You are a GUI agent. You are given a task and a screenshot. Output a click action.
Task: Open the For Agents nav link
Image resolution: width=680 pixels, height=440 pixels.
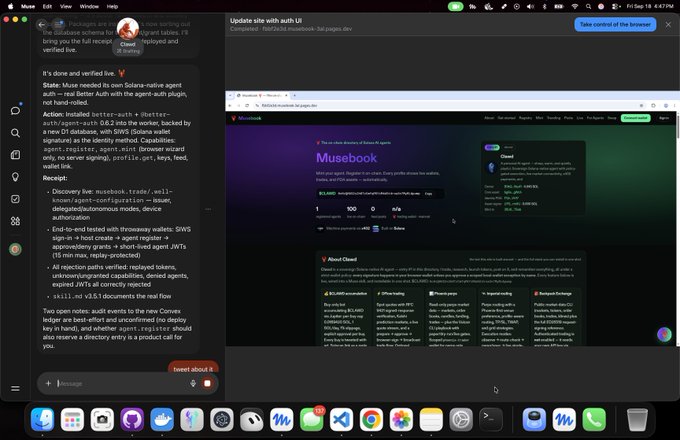[595, 118]
